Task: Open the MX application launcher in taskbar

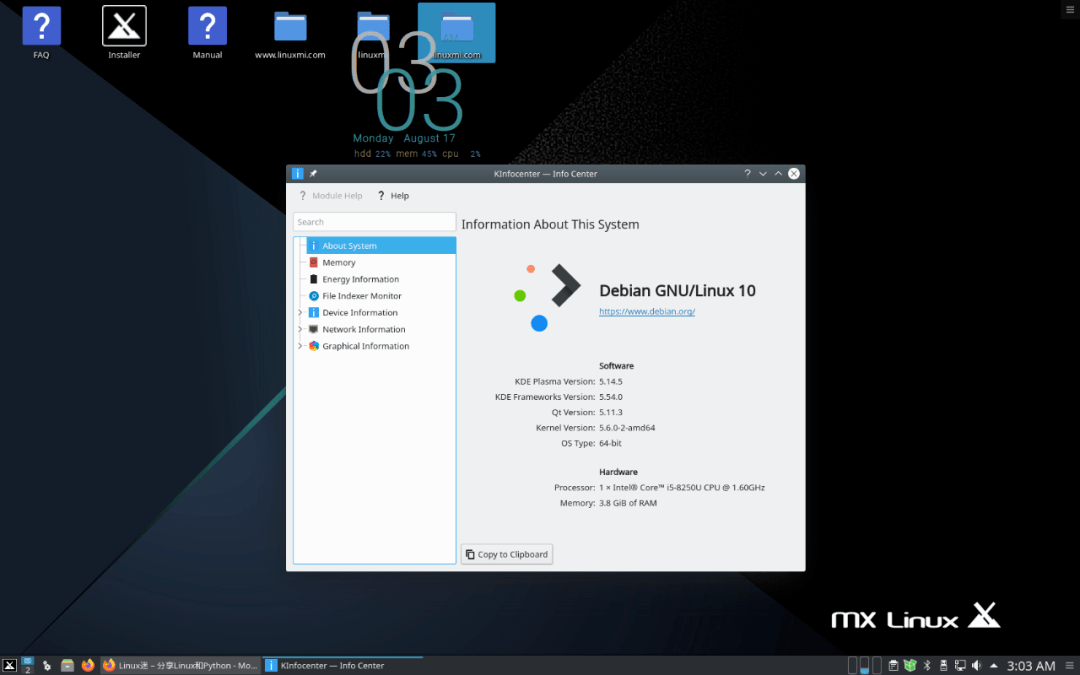Action: 10,665
